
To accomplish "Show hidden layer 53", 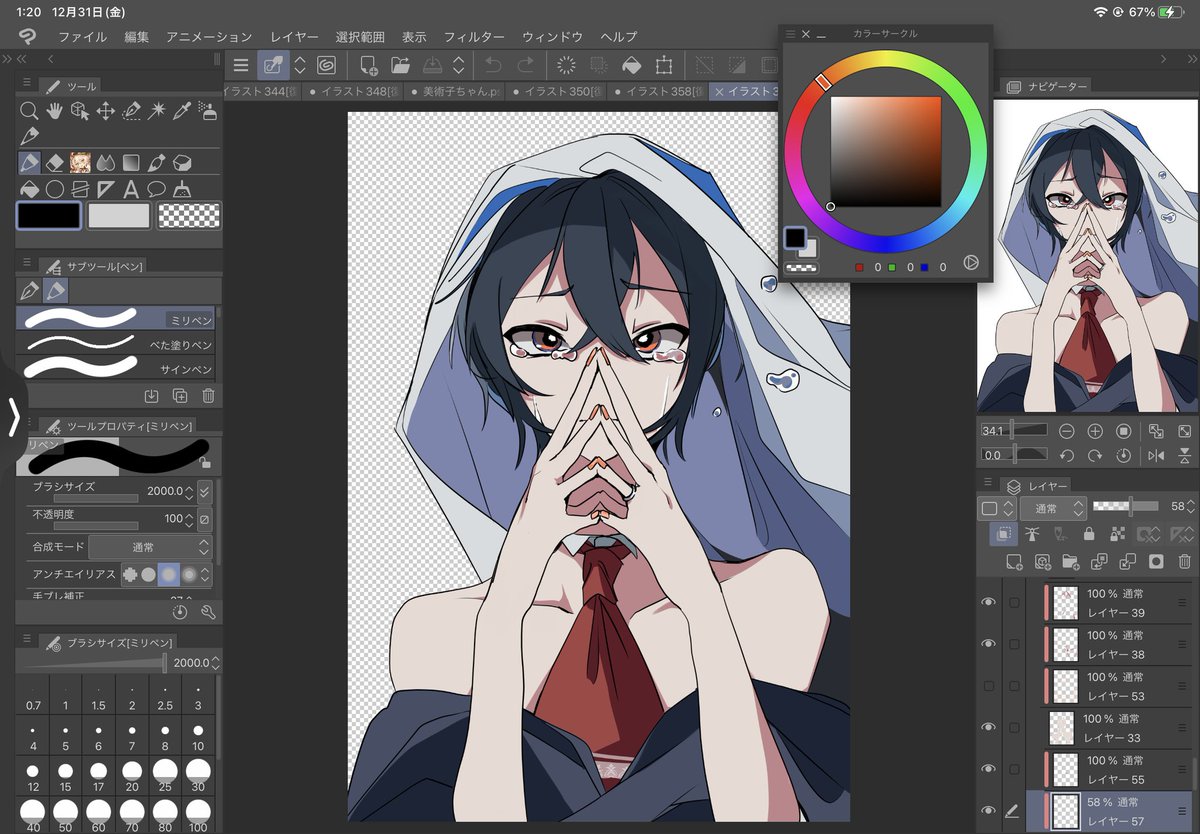I will (989, 686).
